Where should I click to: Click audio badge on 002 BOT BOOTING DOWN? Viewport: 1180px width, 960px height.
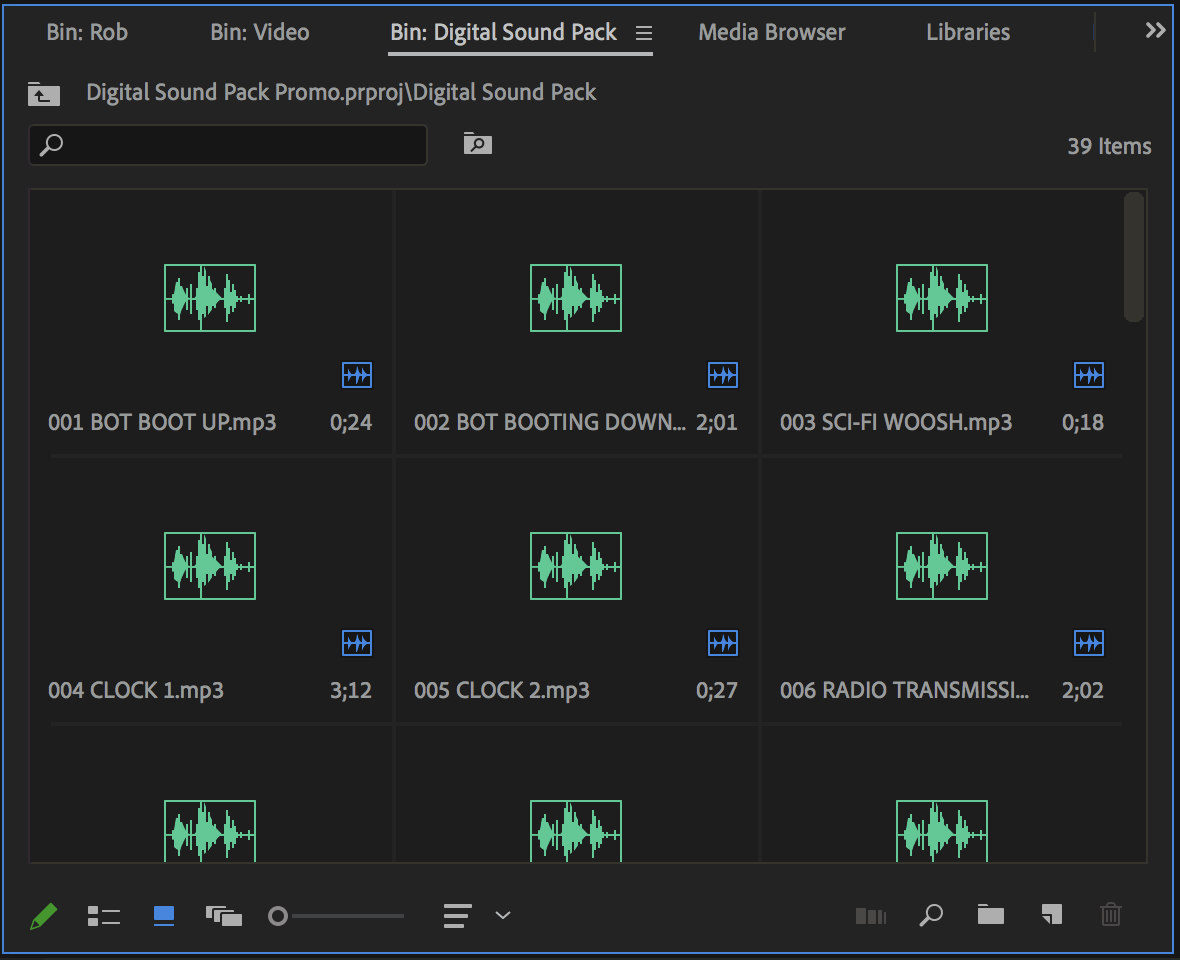click(x=722, y=375)
